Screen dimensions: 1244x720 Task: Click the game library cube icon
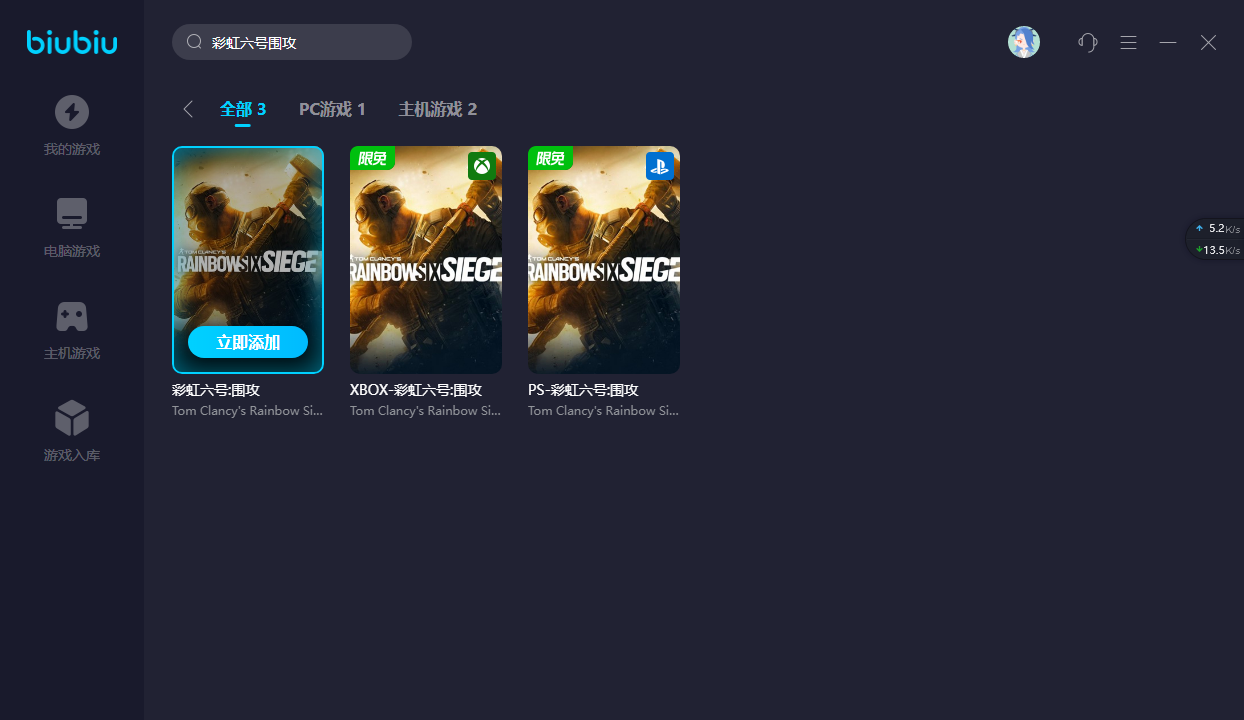click(71, 418)
